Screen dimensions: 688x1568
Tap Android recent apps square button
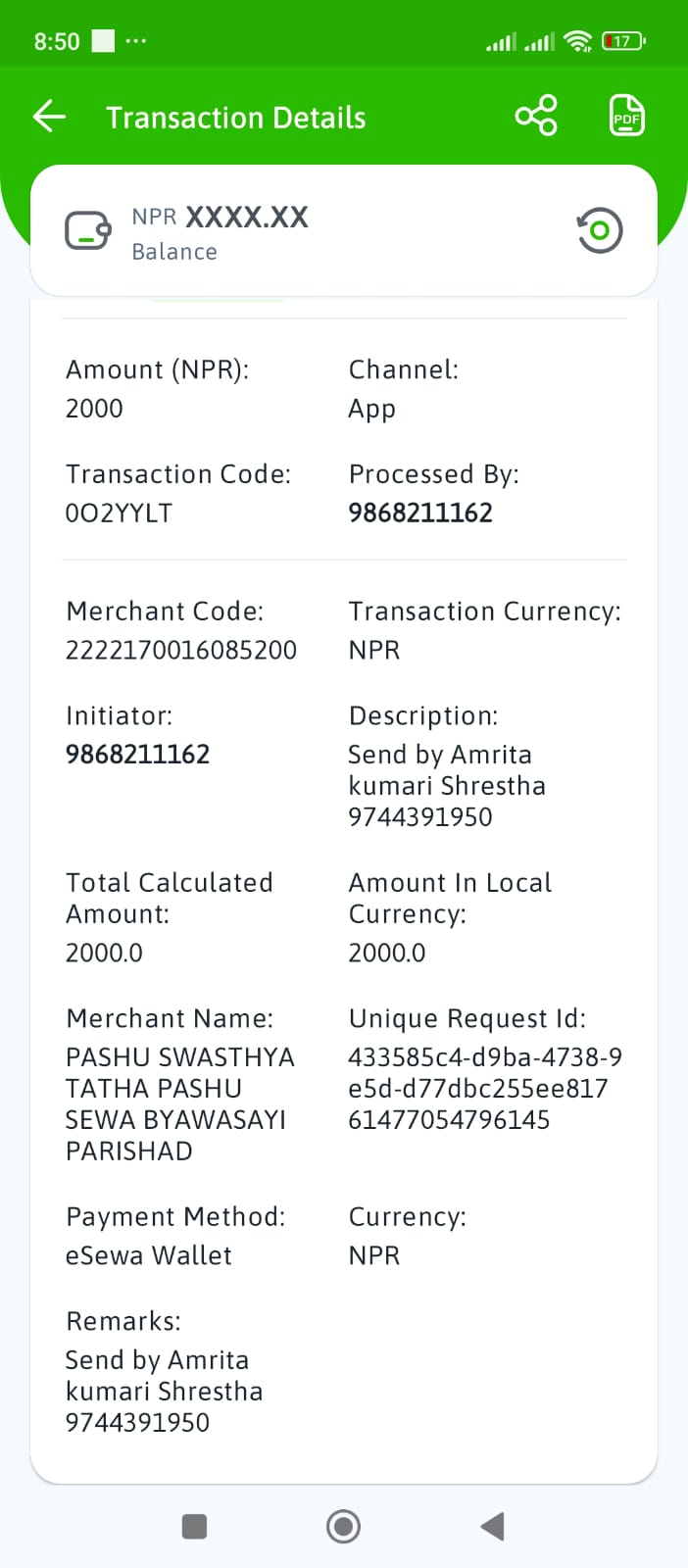194,1526
